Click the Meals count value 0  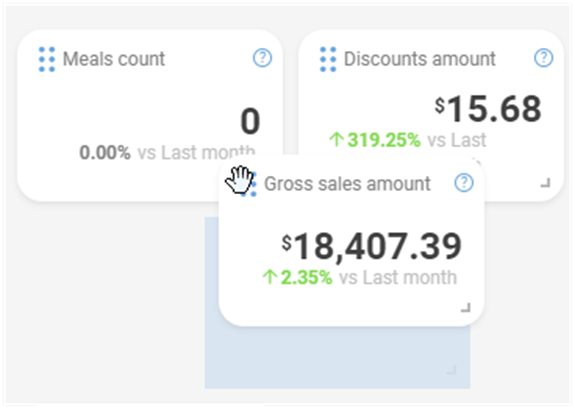pyautogui.click(x=250, y=121)
